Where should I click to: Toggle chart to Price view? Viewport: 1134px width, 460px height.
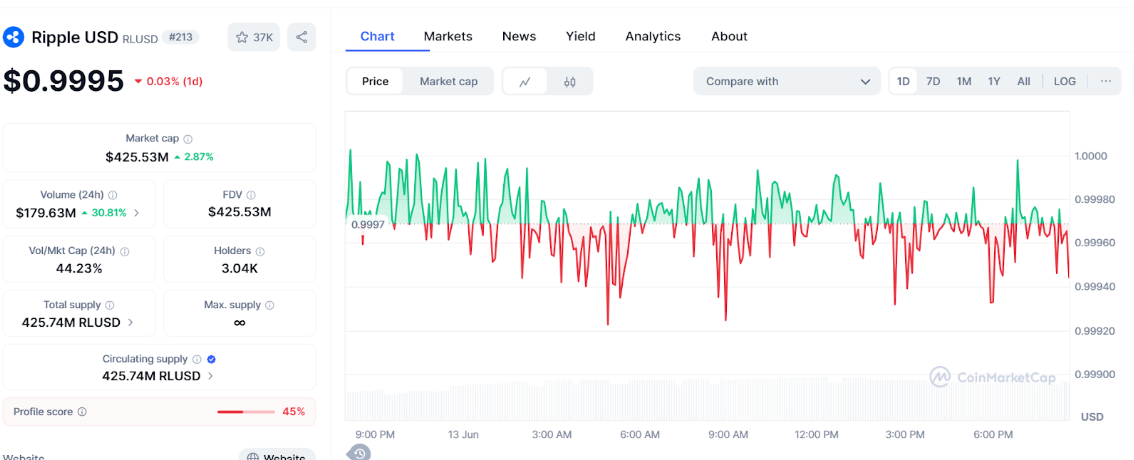[375, 81]
